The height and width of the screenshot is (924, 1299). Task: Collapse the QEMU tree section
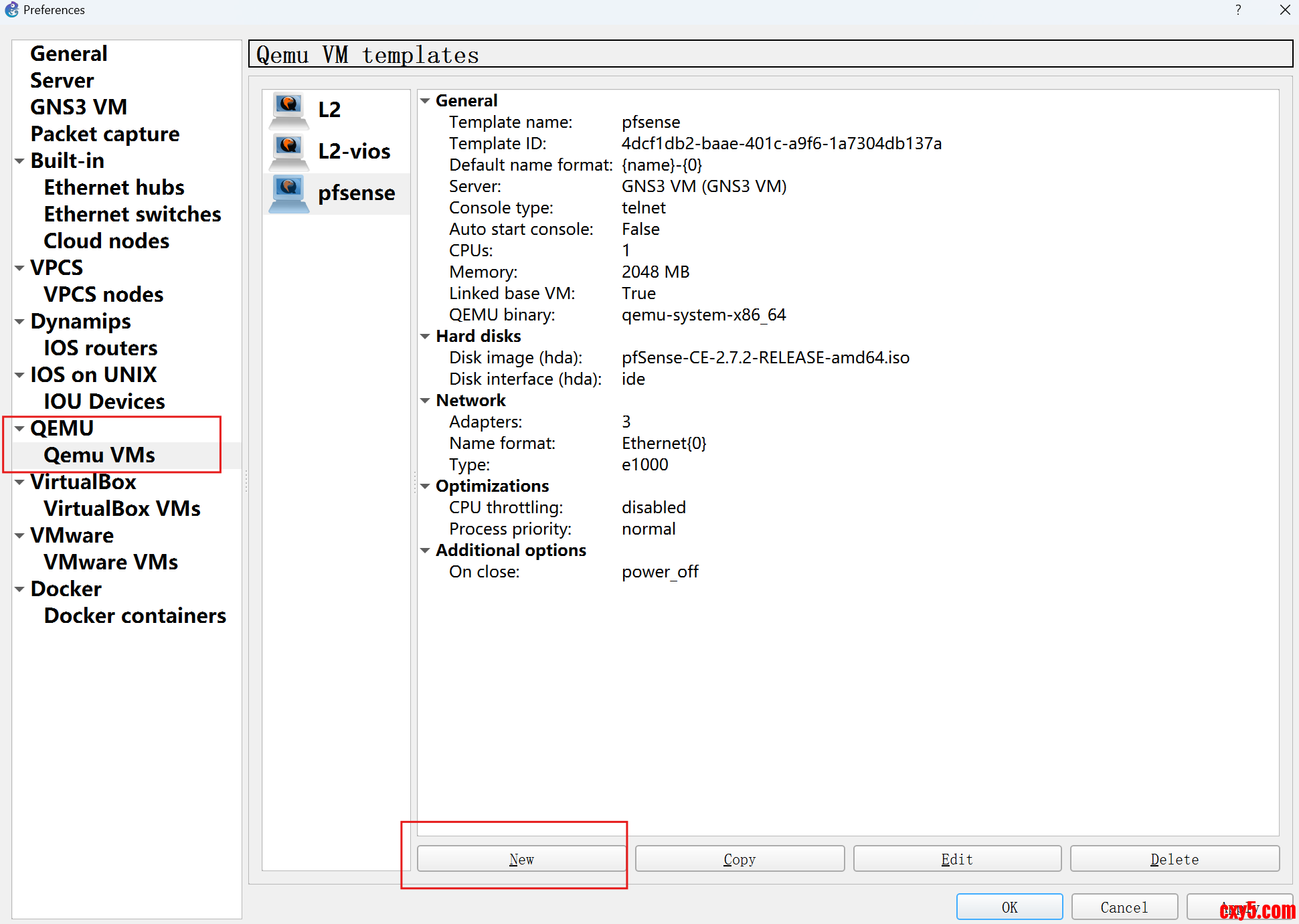19,429
